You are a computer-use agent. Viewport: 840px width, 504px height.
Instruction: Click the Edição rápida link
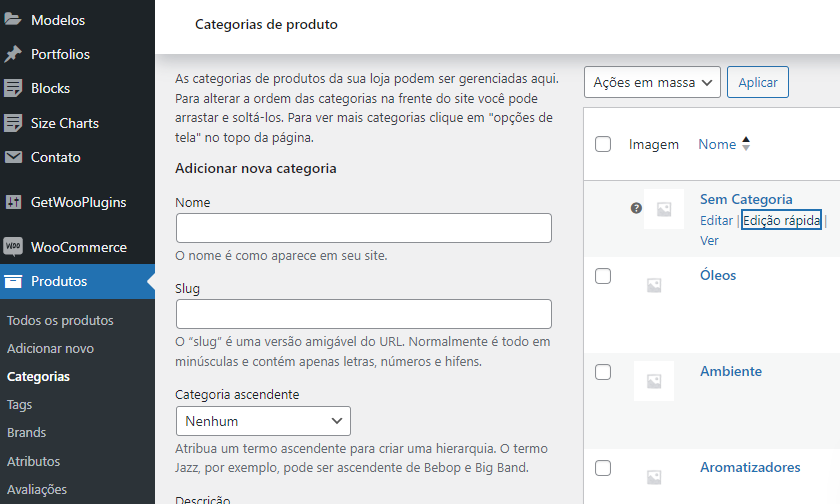[x=781, y=220]
